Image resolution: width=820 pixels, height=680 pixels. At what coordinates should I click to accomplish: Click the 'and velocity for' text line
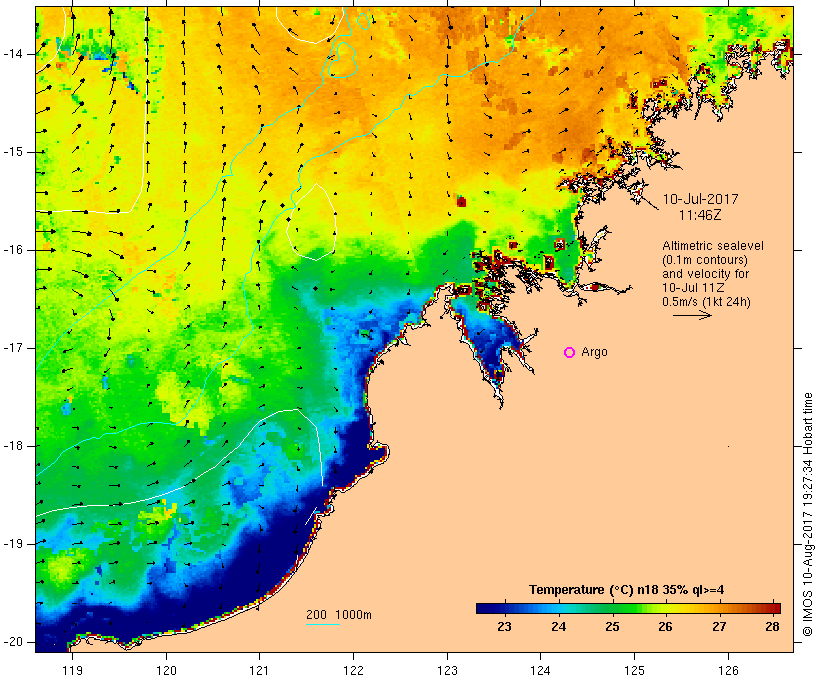point(705,274)
